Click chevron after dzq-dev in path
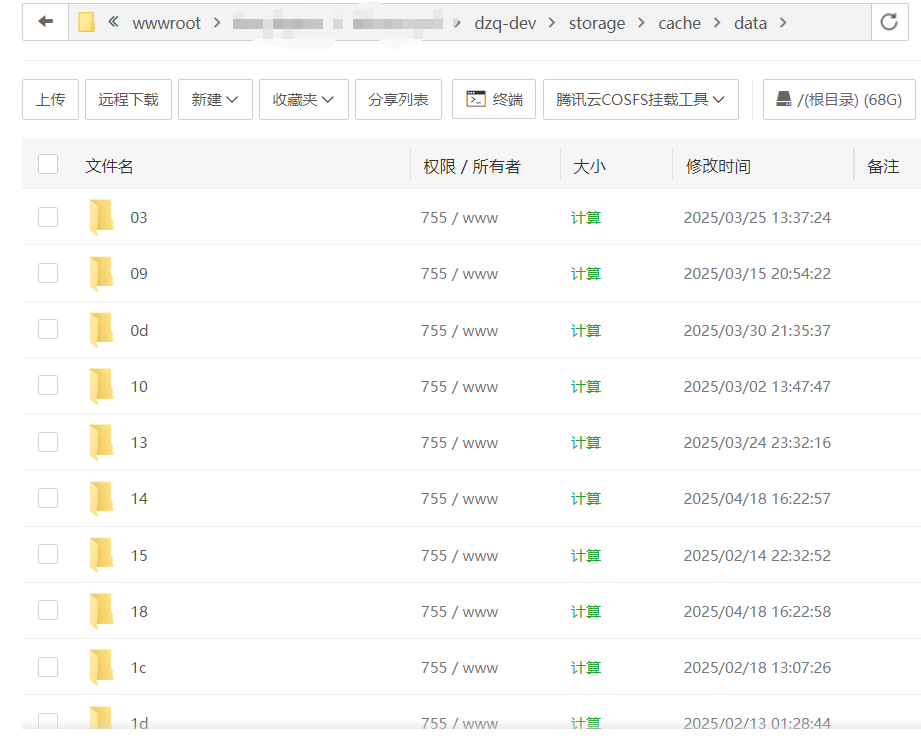This screenshot has height=738, width=921. pos(552,22)
